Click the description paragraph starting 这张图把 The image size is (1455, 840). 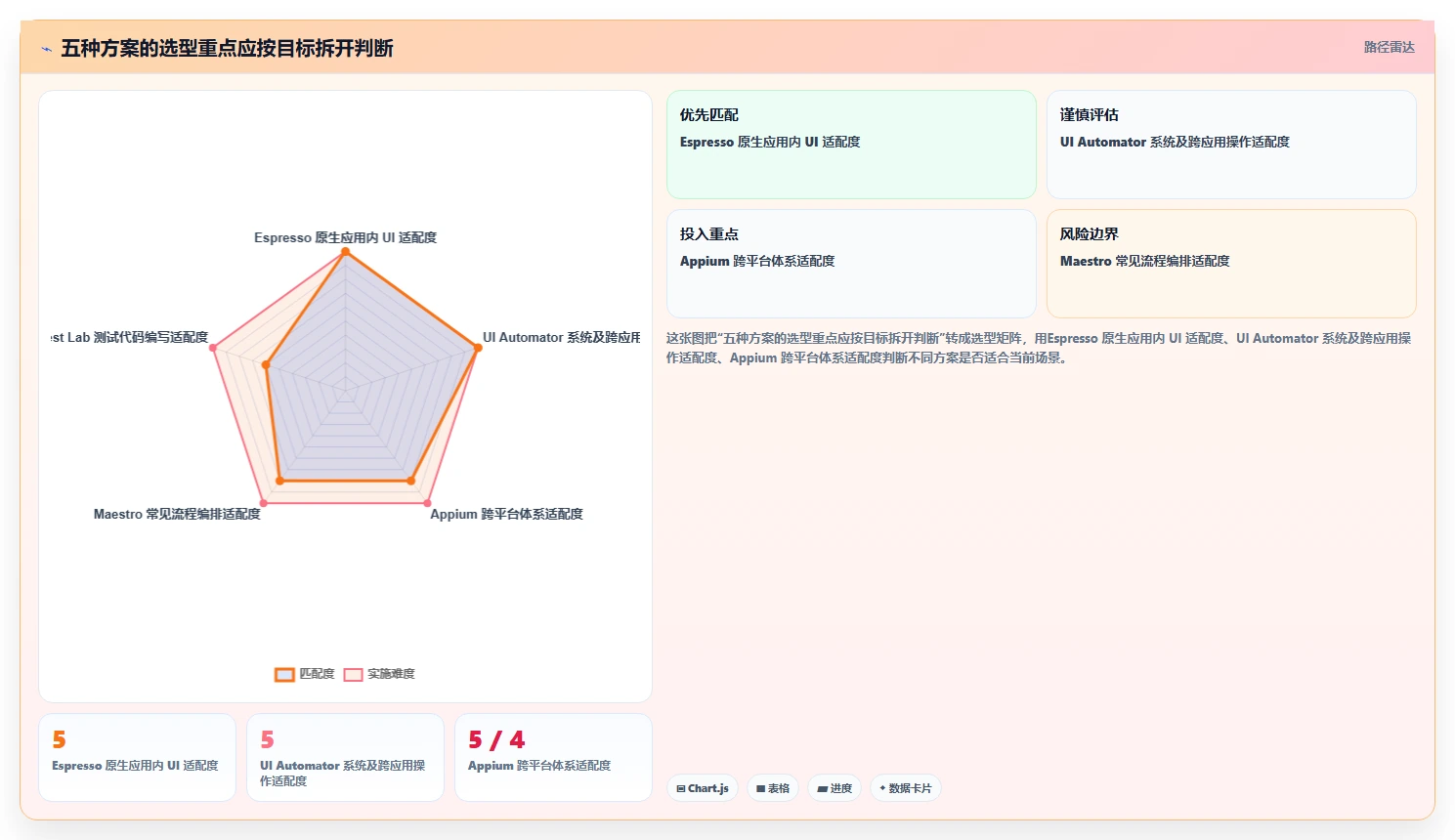[1039, 348]
